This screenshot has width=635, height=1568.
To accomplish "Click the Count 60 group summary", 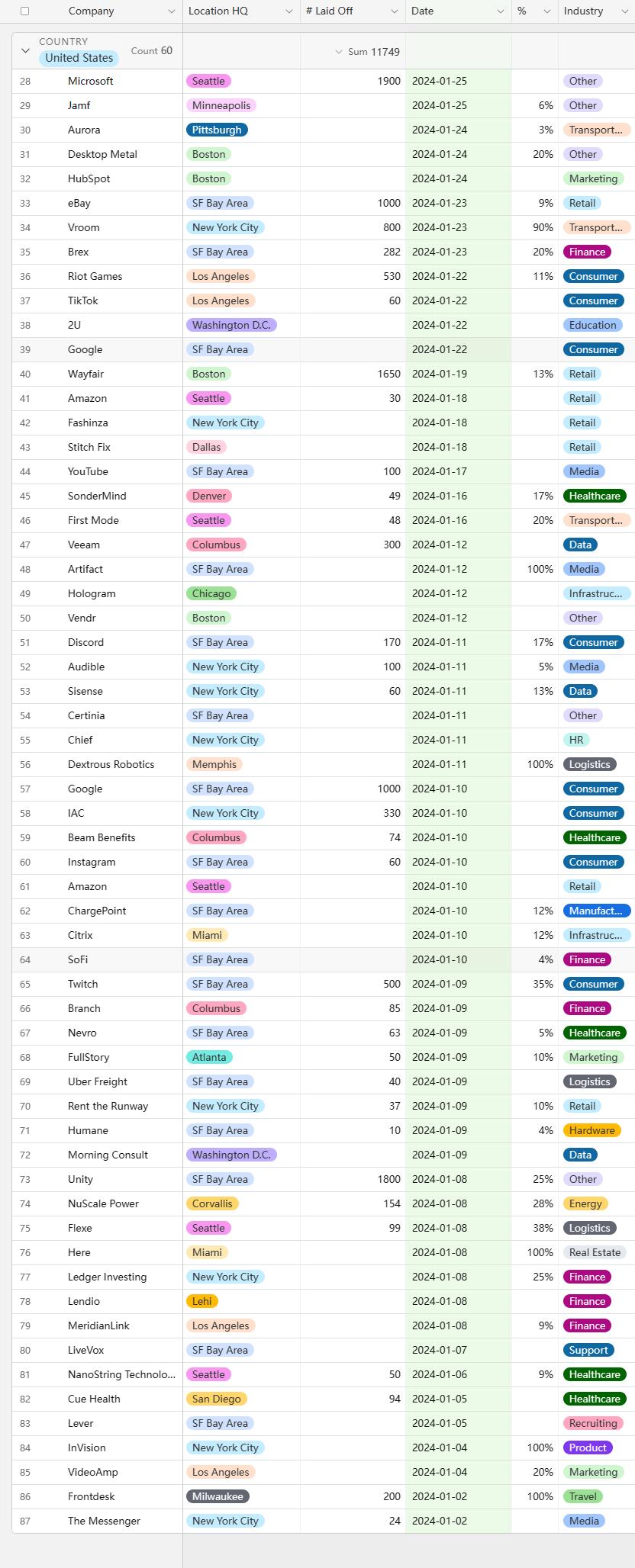I will (x=151, y=51).
